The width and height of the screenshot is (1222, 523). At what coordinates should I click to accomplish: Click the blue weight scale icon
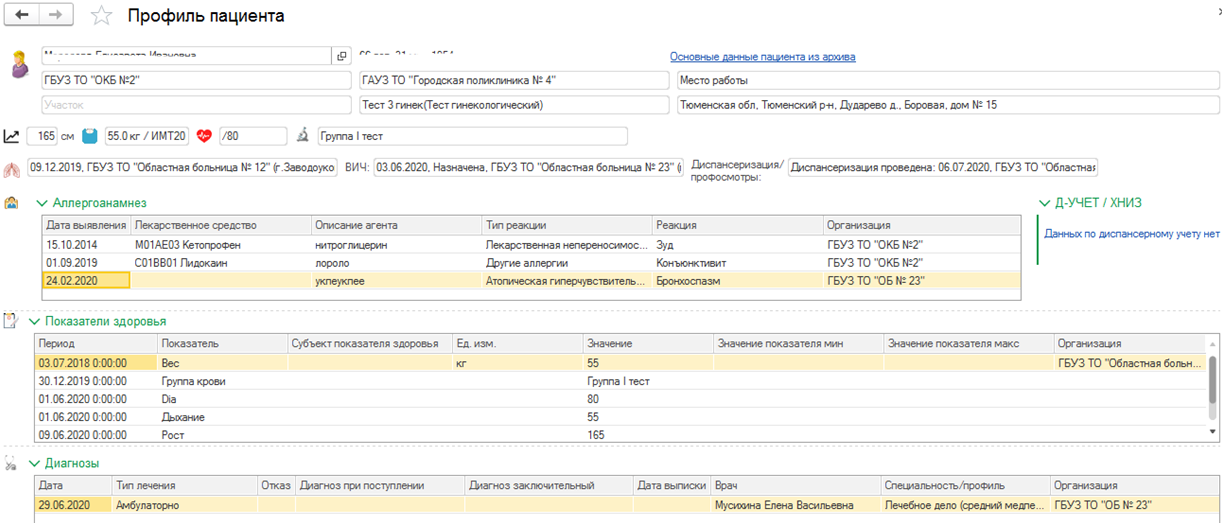pyautogui.click(x=90, y=136)
